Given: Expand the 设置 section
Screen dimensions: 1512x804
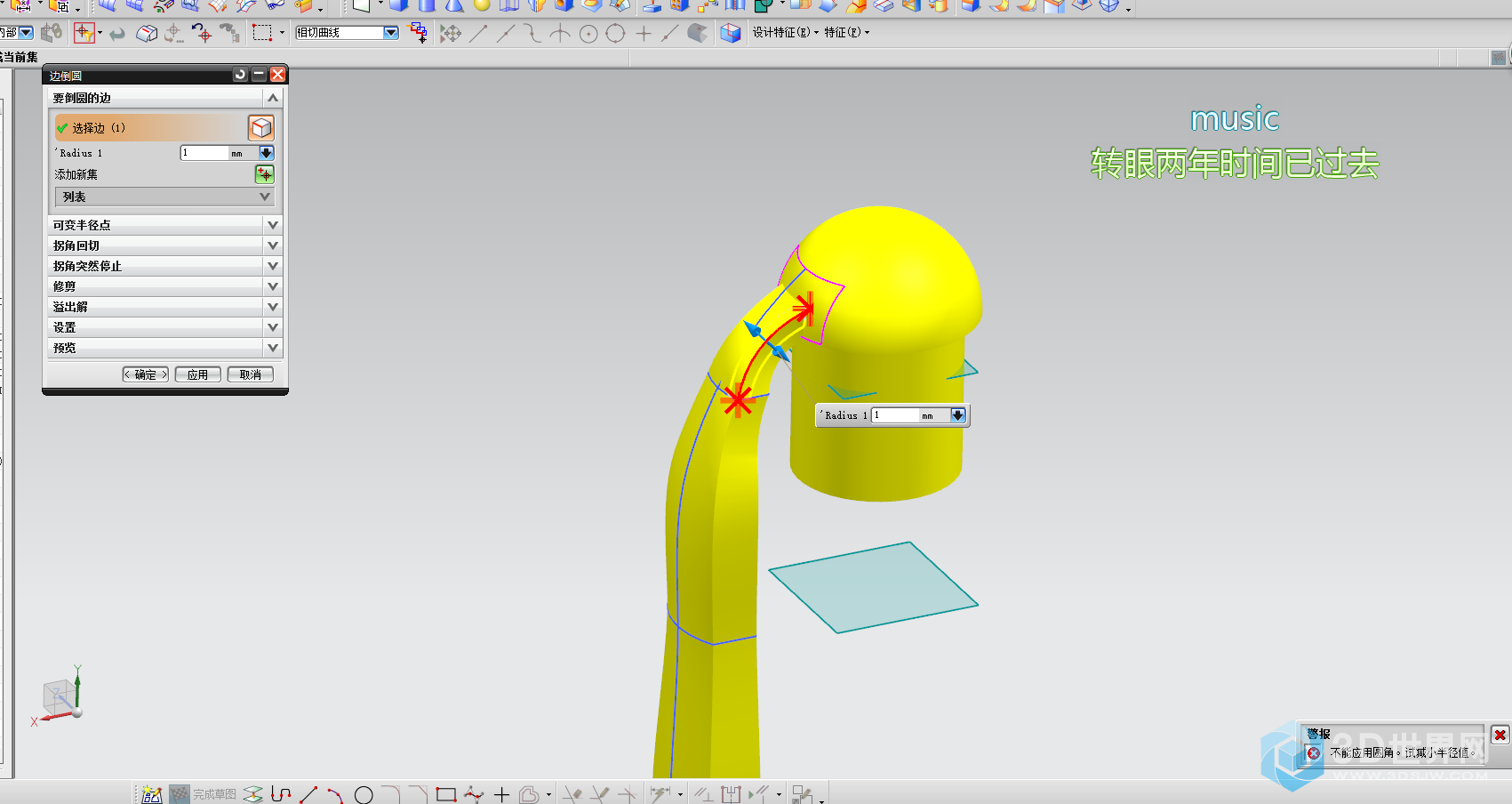Looking at the screenshot, I should [x=164, y=327].
